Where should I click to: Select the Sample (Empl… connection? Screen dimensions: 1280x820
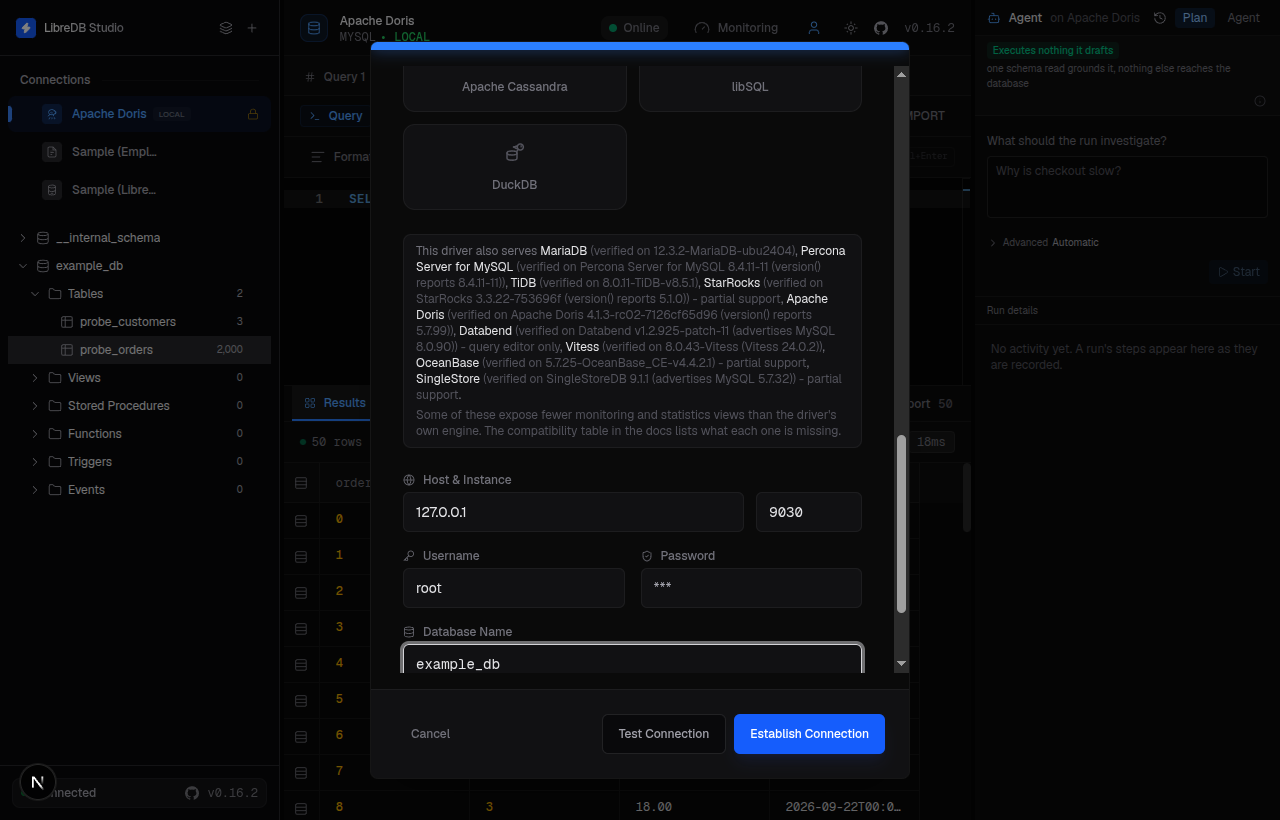(x=139, y=152)
